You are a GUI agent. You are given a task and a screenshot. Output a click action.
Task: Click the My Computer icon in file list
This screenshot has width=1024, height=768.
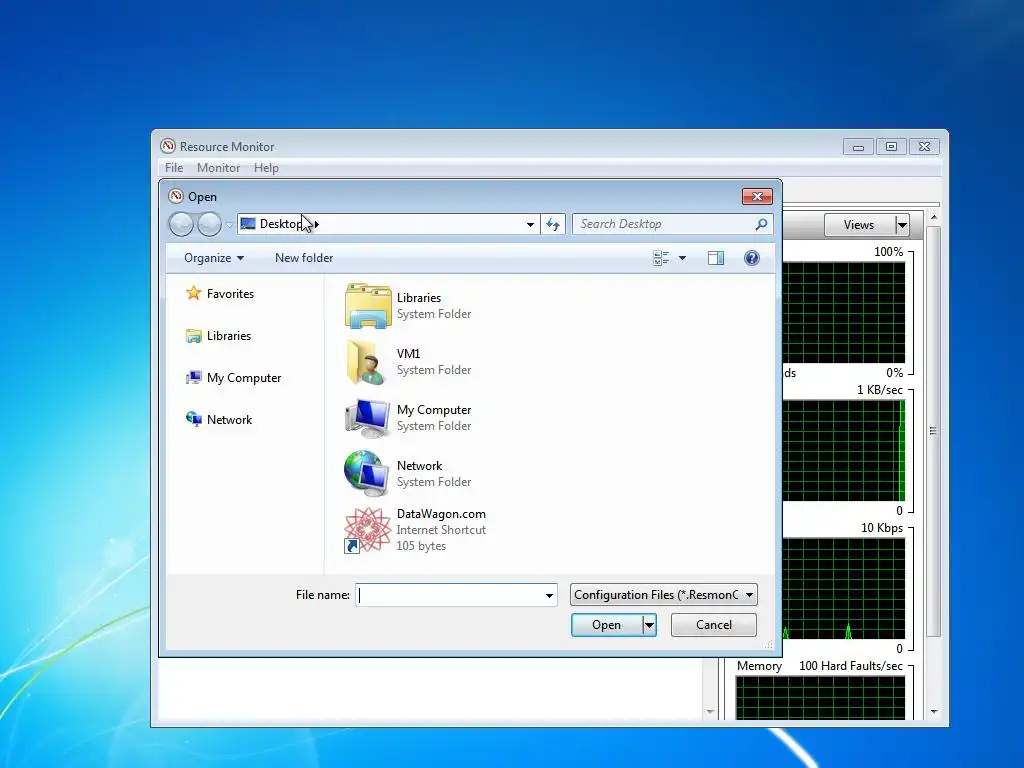tap(367, 418)
